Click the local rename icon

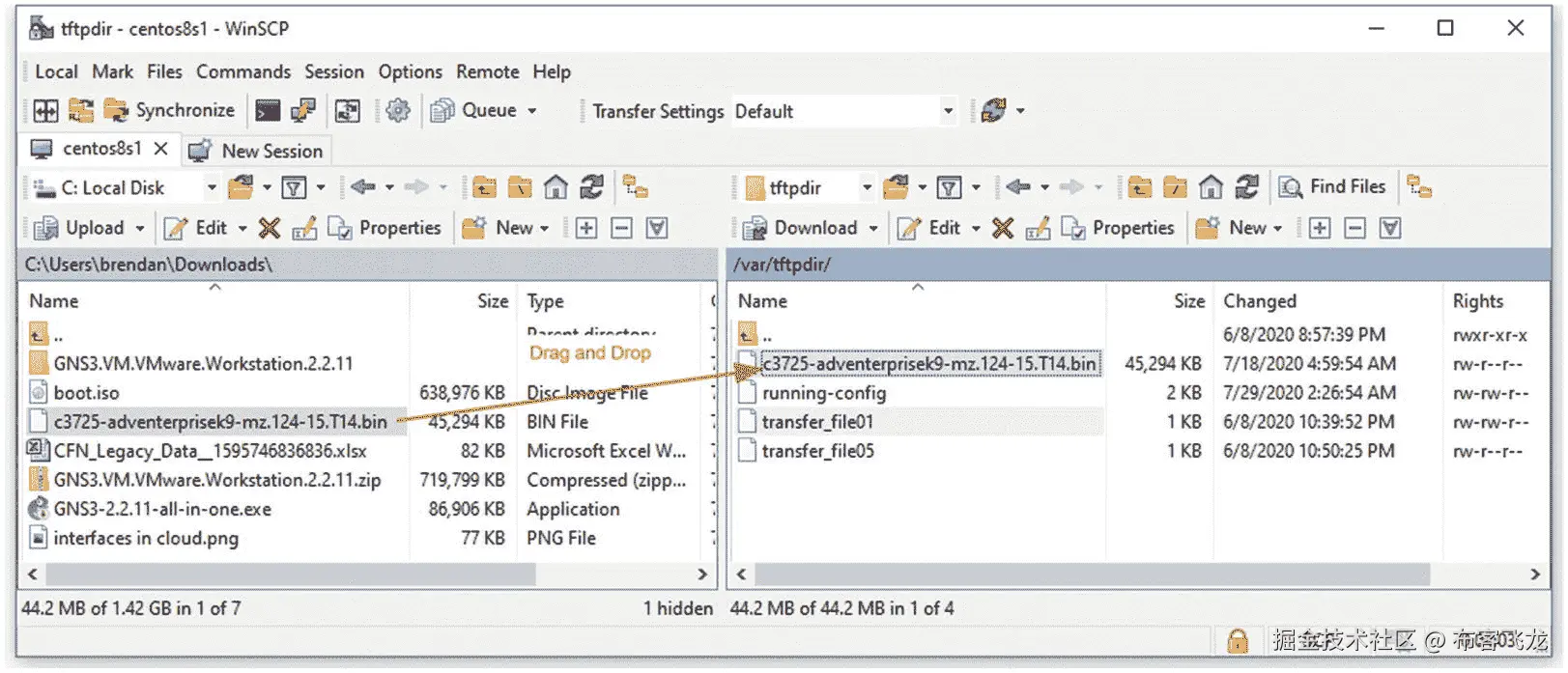[304, 228]
